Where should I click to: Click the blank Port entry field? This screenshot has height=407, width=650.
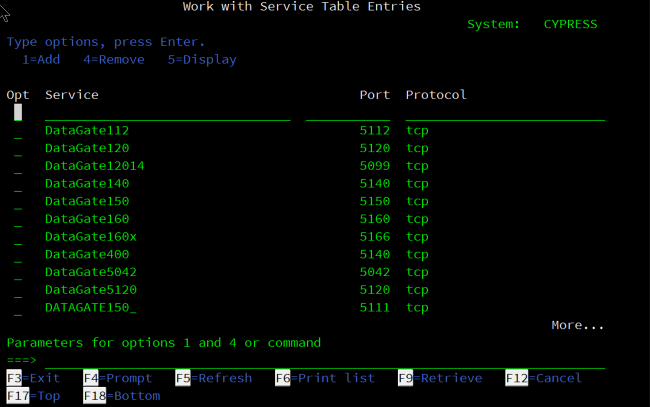point(347,113)
